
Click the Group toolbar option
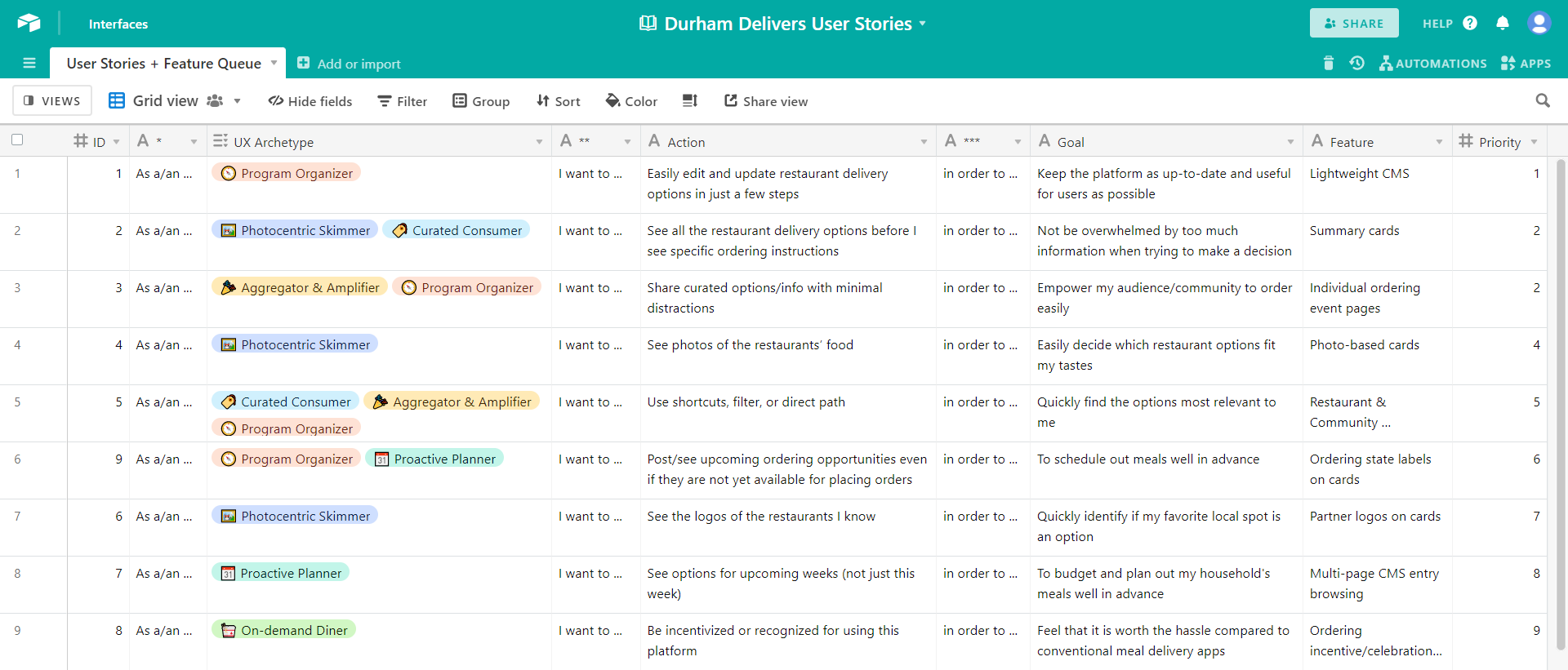[481, 101]
